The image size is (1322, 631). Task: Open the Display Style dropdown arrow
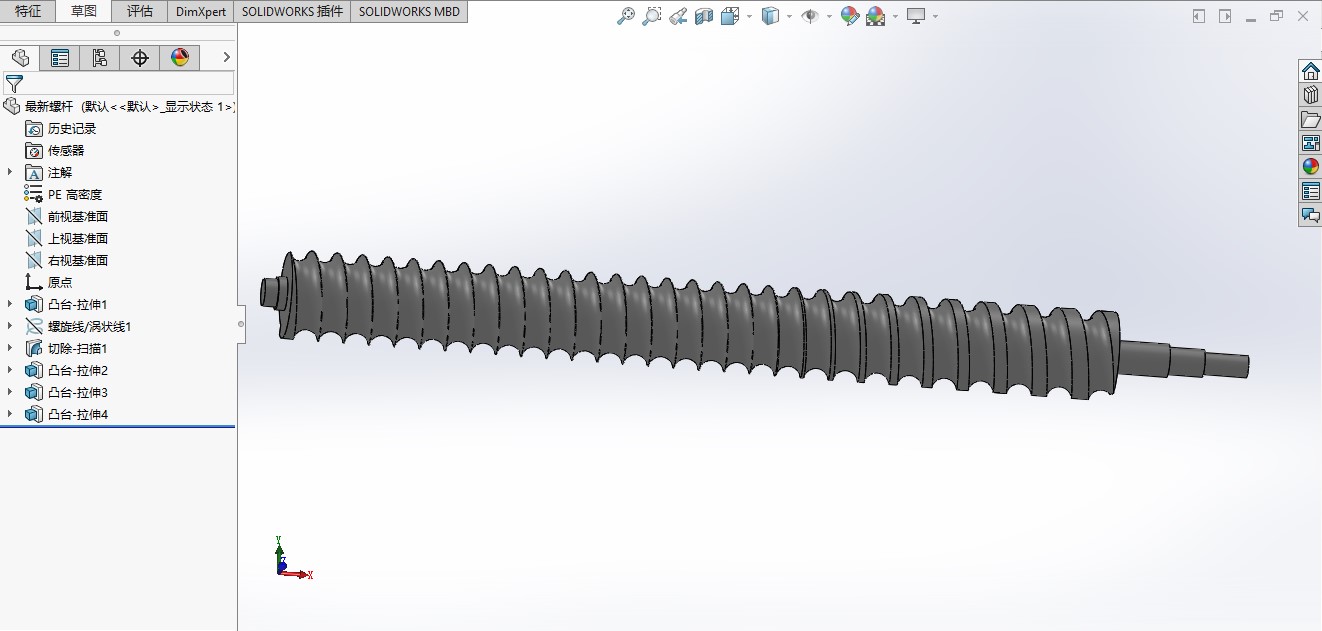[x=789, y=16]
